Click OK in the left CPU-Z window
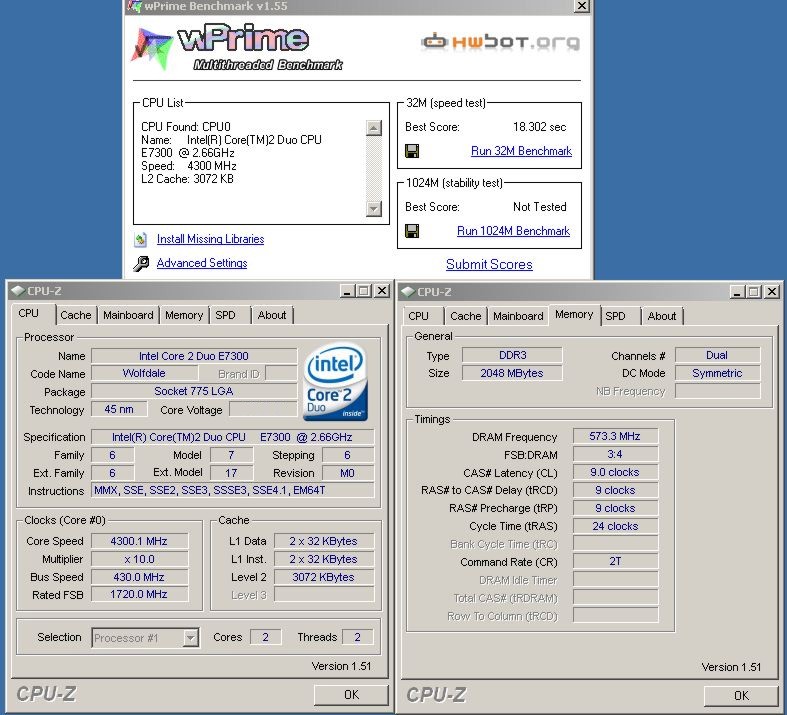The image size is (787, 715). click(351, 695)
